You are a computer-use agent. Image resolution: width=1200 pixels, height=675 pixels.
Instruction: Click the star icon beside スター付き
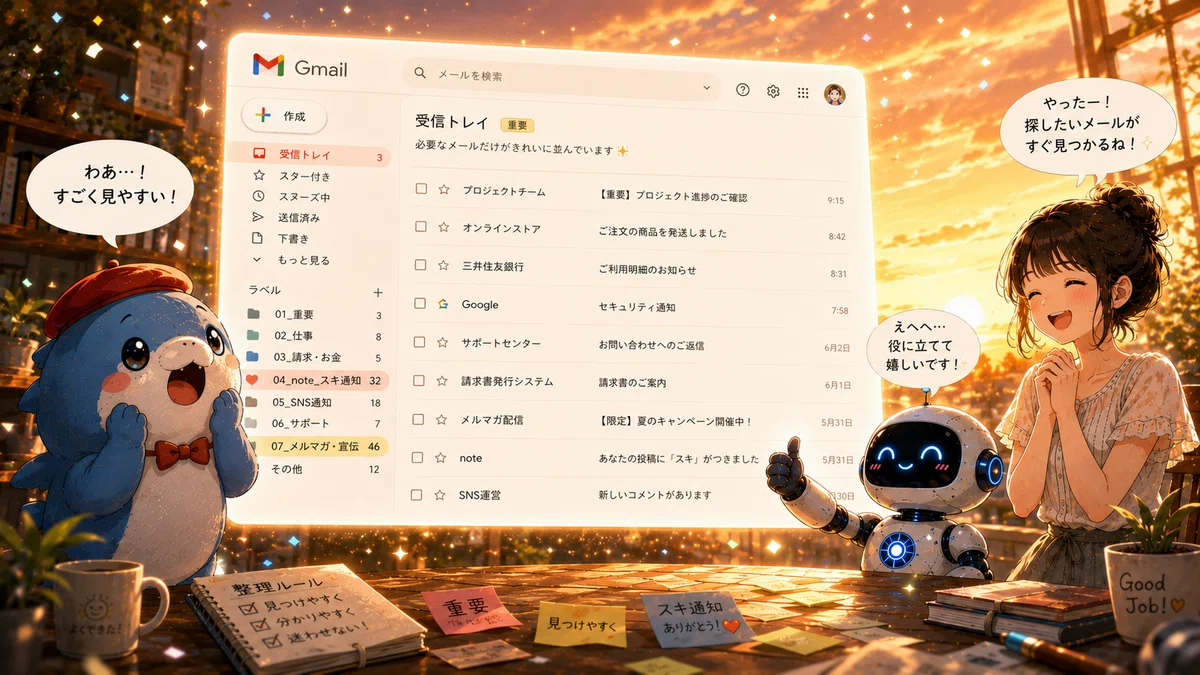[259, 175]
